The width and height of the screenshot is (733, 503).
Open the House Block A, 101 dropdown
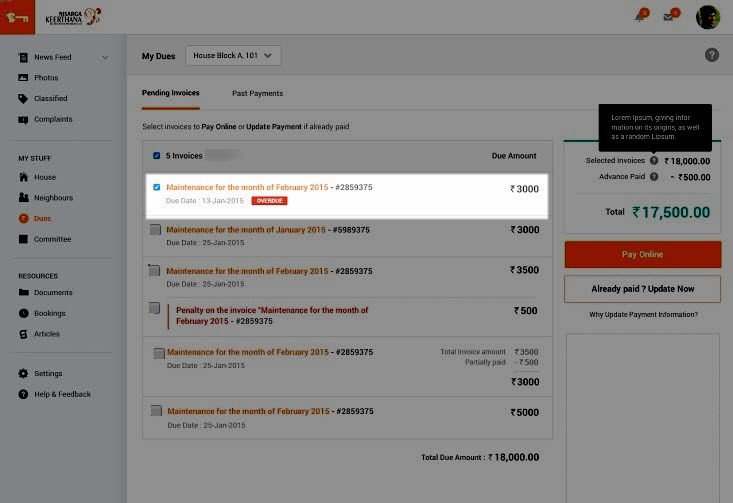pyautogui.click(x=233, y=56)
